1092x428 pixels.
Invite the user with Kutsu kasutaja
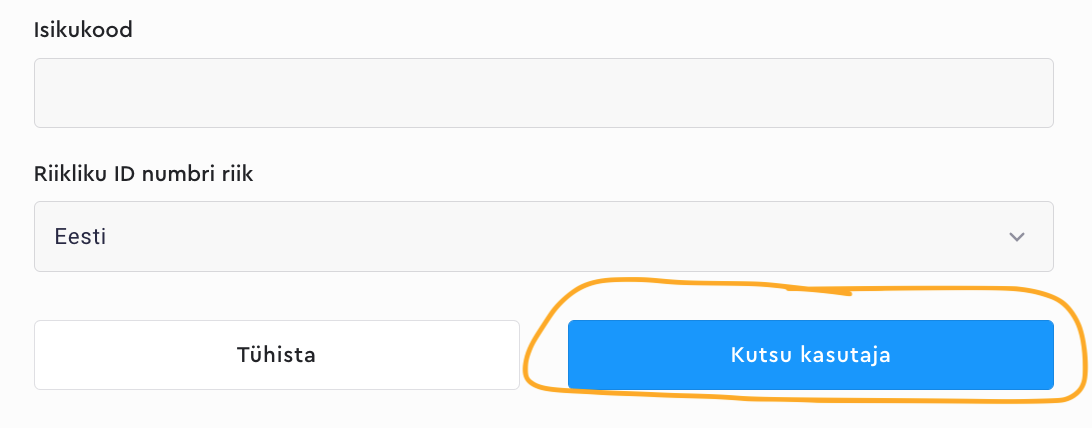pyautogui.click(x=810, y=355)
